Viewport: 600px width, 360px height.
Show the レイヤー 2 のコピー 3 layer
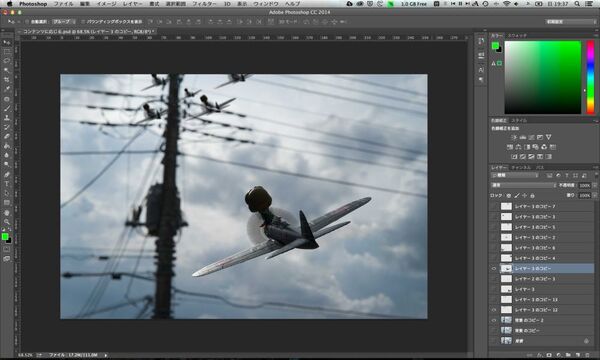coord(494,279)
